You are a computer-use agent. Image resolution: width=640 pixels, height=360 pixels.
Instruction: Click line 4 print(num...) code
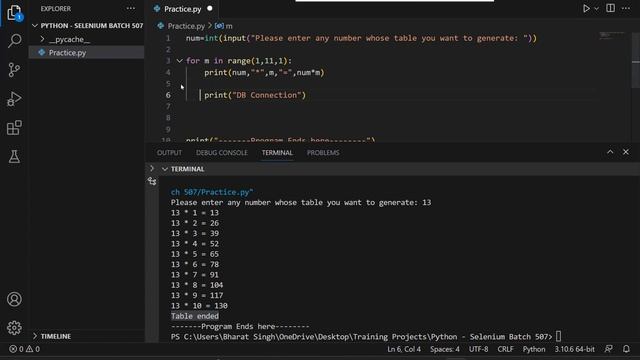[x=264, y=73]
